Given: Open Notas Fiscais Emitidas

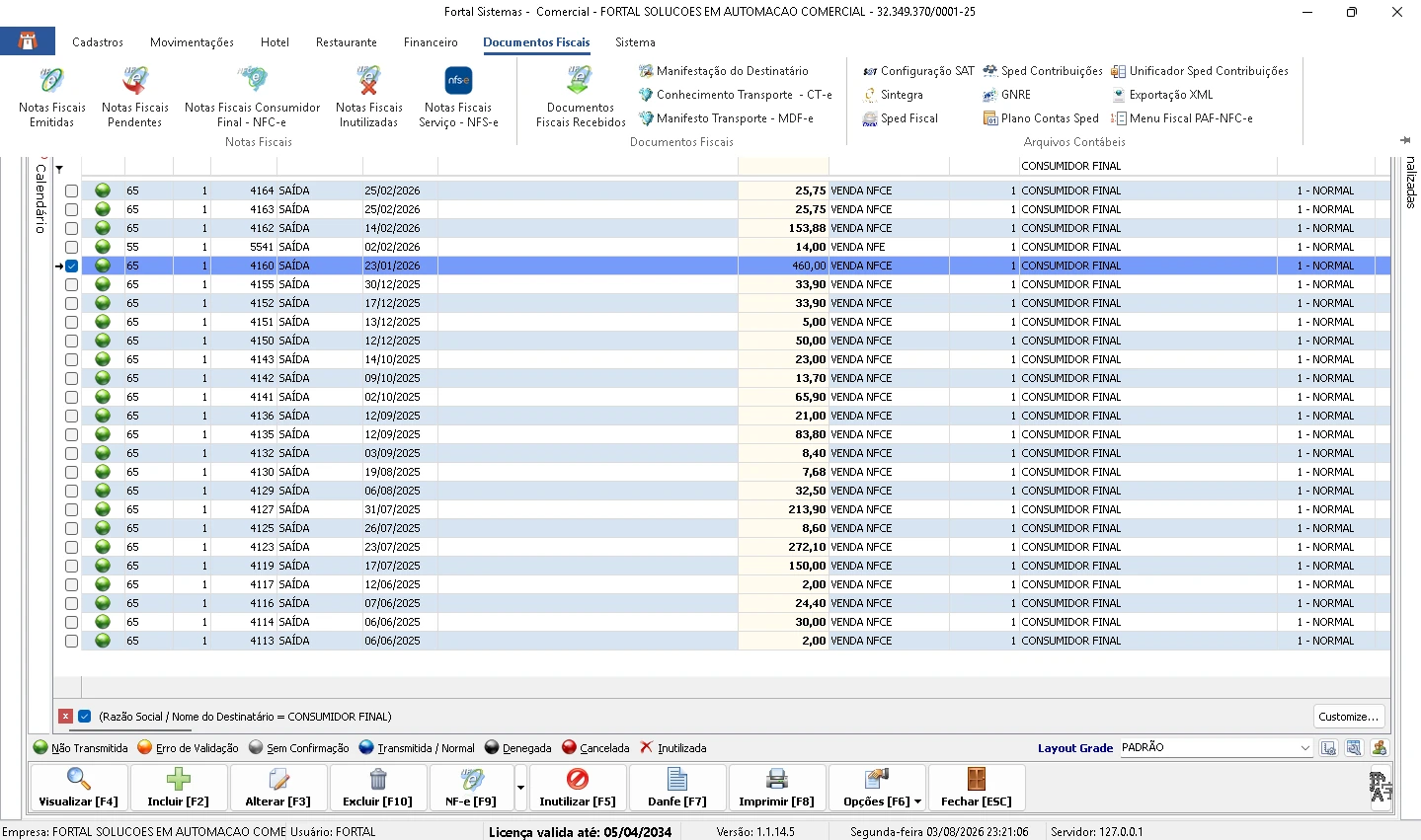Looking at the screenshot, I should tap(52, 97).
